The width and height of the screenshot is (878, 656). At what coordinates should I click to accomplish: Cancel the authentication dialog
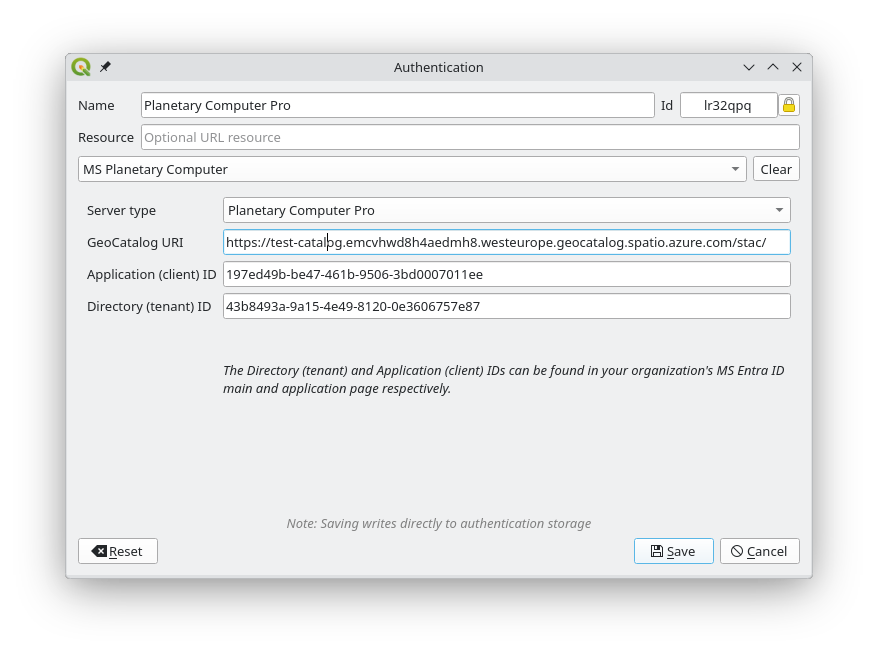[x=758, y=551]
